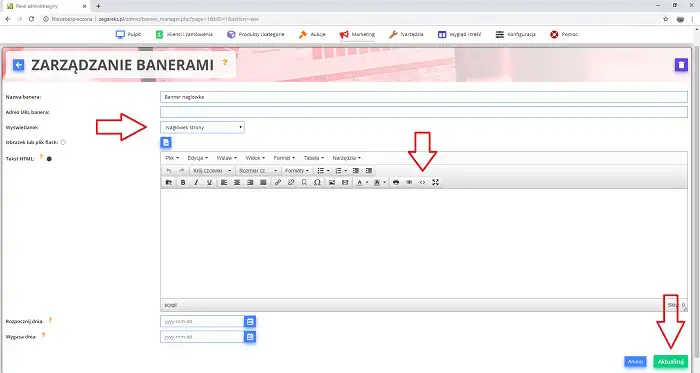Click the green Aktualizuj button

[x=671, y=361]
